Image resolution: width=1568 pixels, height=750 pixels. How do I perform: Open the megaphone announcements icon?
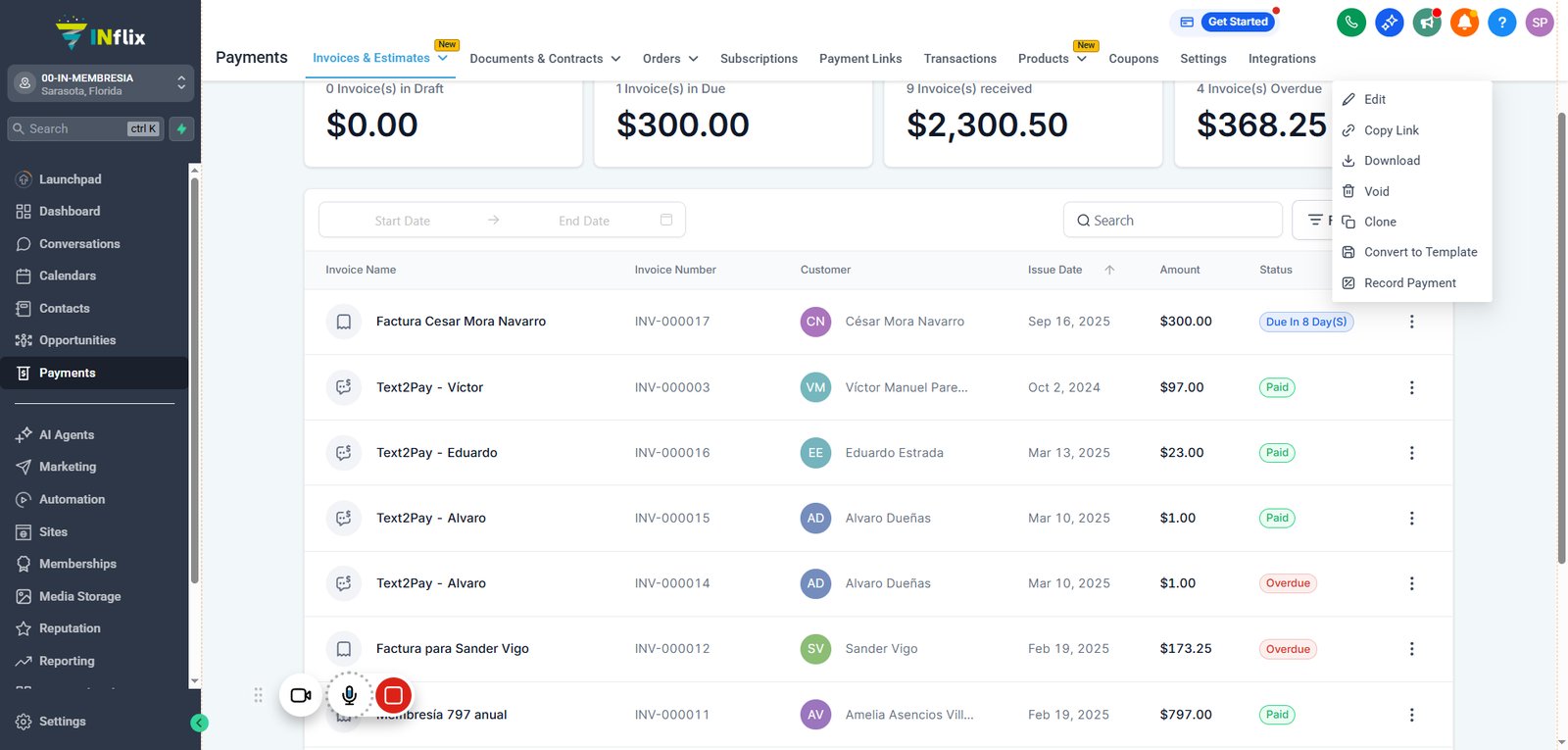[x=1427, y=23]
